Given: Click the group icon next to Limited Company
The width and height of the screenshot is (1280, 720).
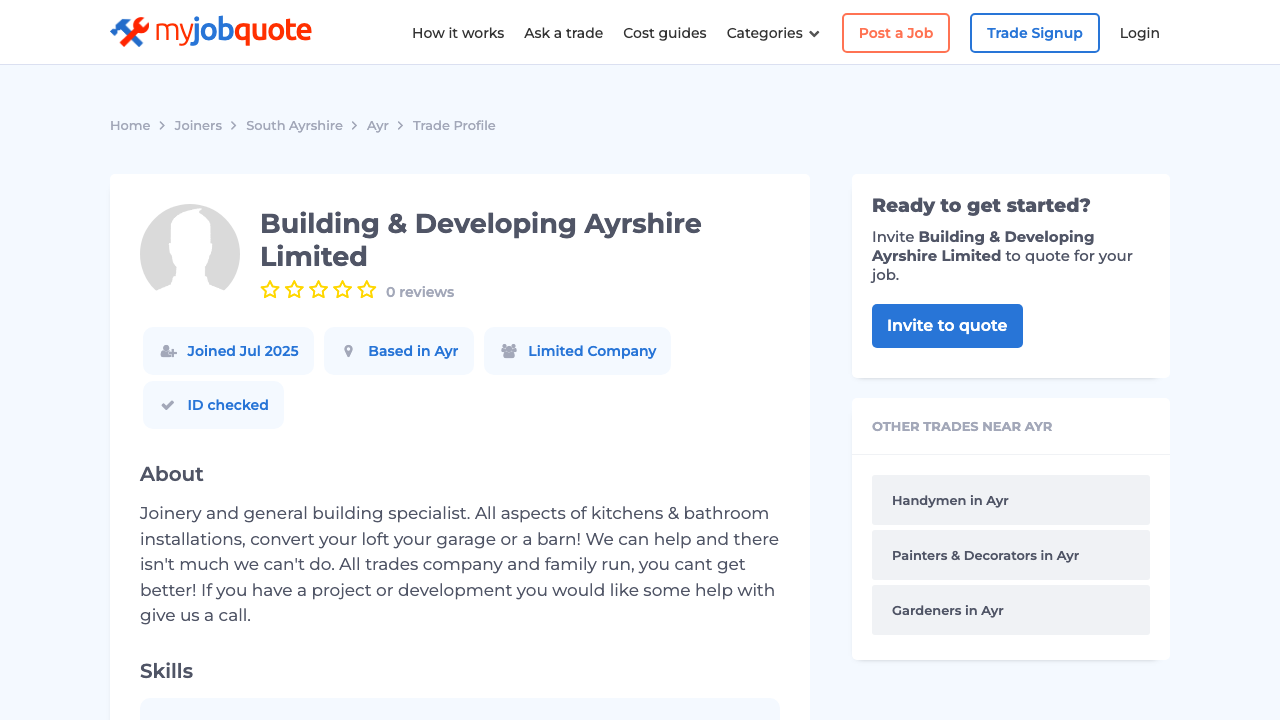Looking at the screenshot, I should click(508, 350).
